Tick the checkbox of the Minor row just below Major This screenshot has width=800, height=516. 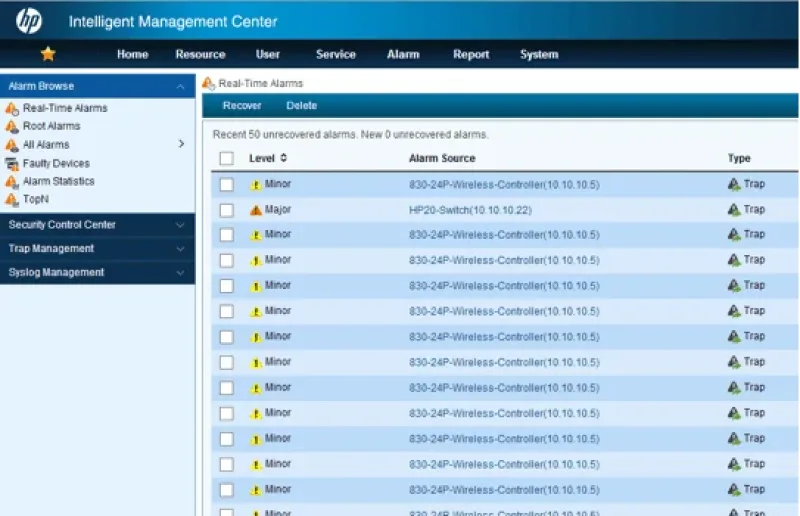tap(227, 235)
